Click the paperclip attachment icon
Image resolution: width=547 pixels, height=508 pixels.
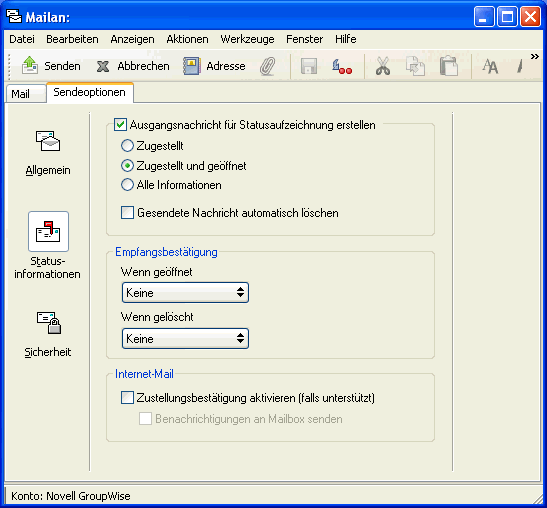(267, 66)
